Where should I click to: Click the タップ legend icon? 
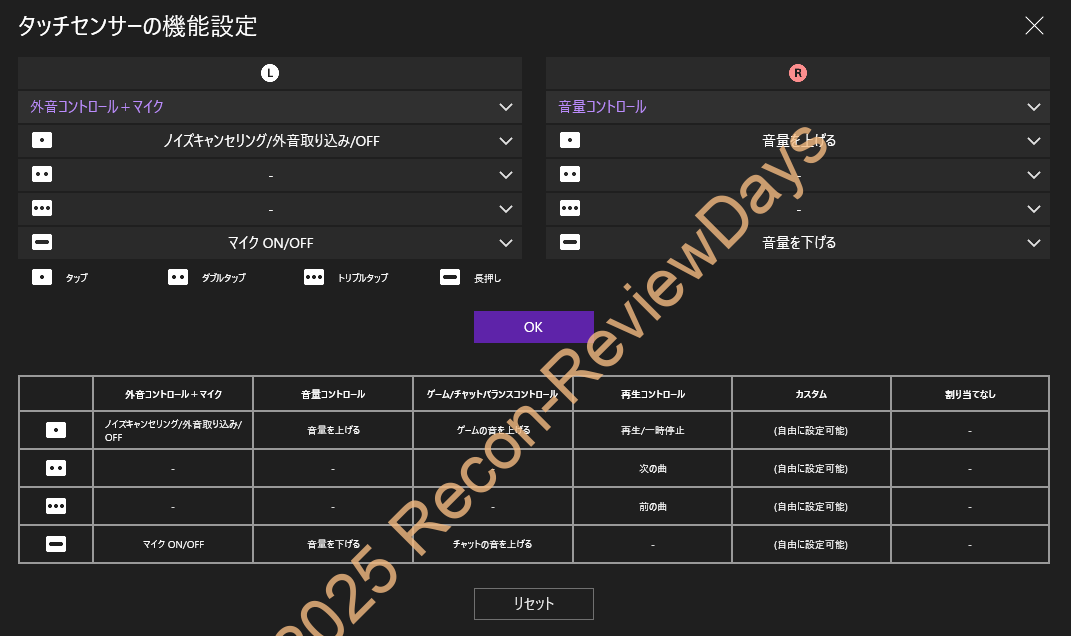click(42, 278)
